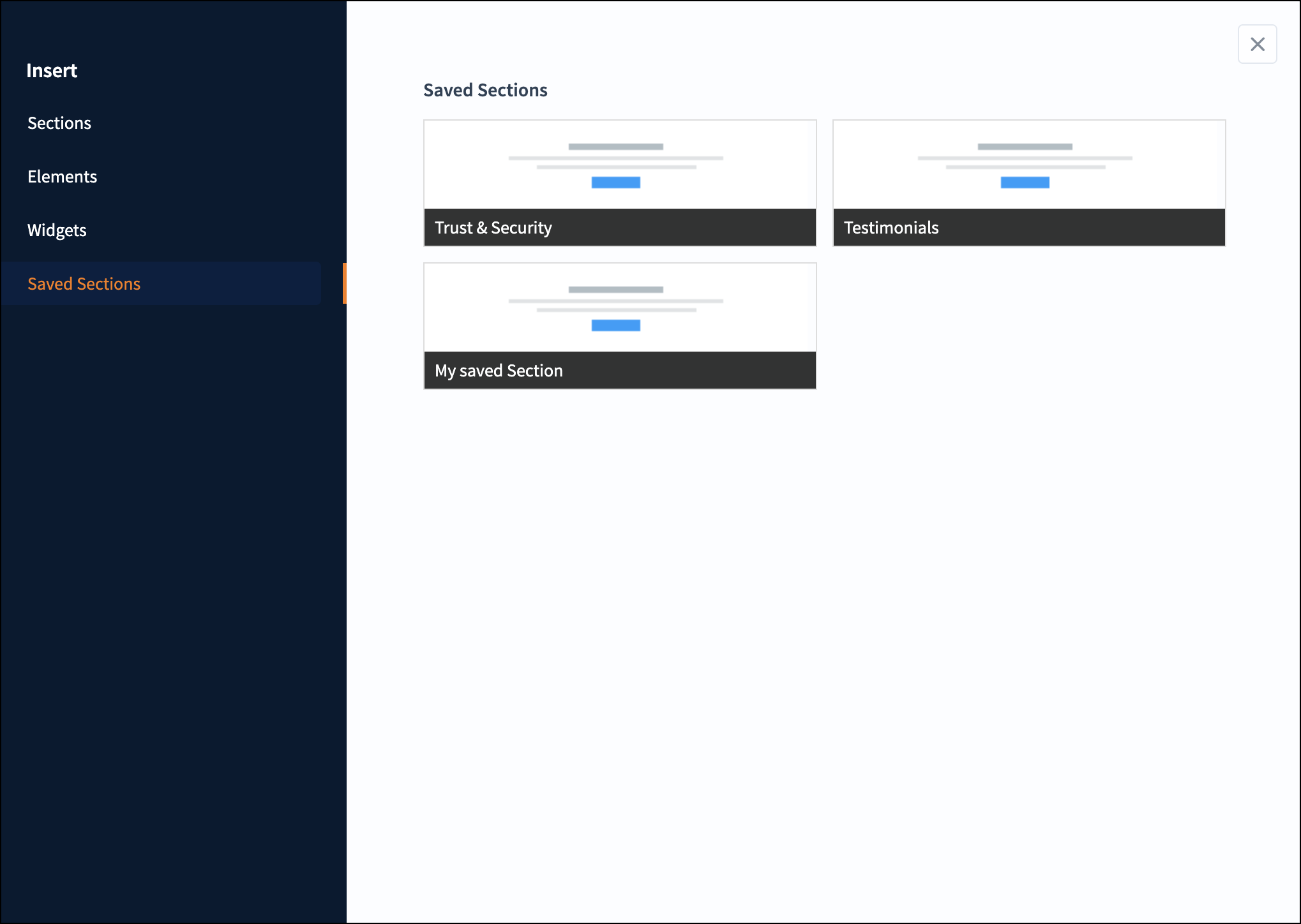Switch to the Widgets menu item
1301x924 pixels.
click(x=57, y=230)
